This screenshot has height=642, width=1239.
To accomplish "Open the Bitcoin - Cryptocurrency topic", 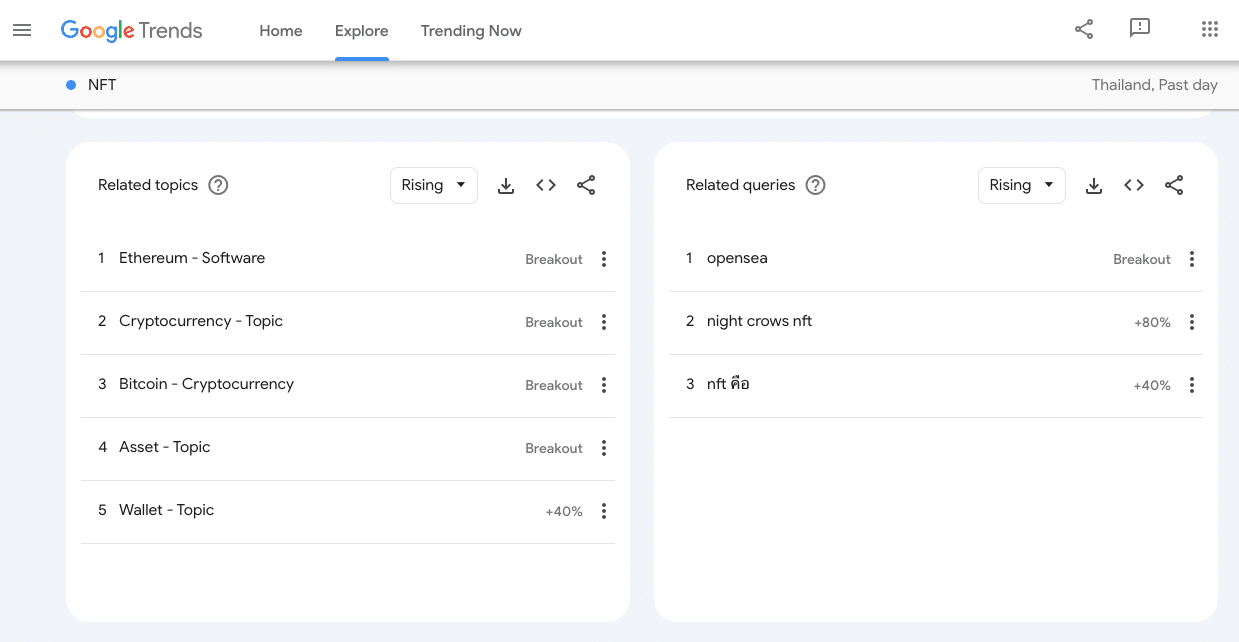I will point(206,384).
